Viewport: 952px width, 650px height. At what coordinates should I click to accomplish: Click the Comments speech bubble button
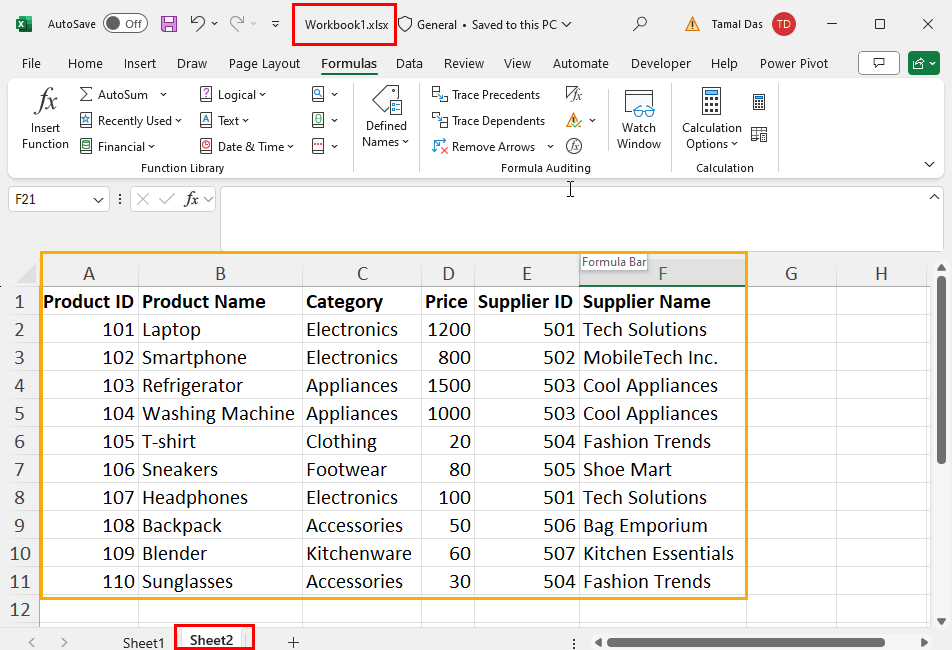[879, 63]
